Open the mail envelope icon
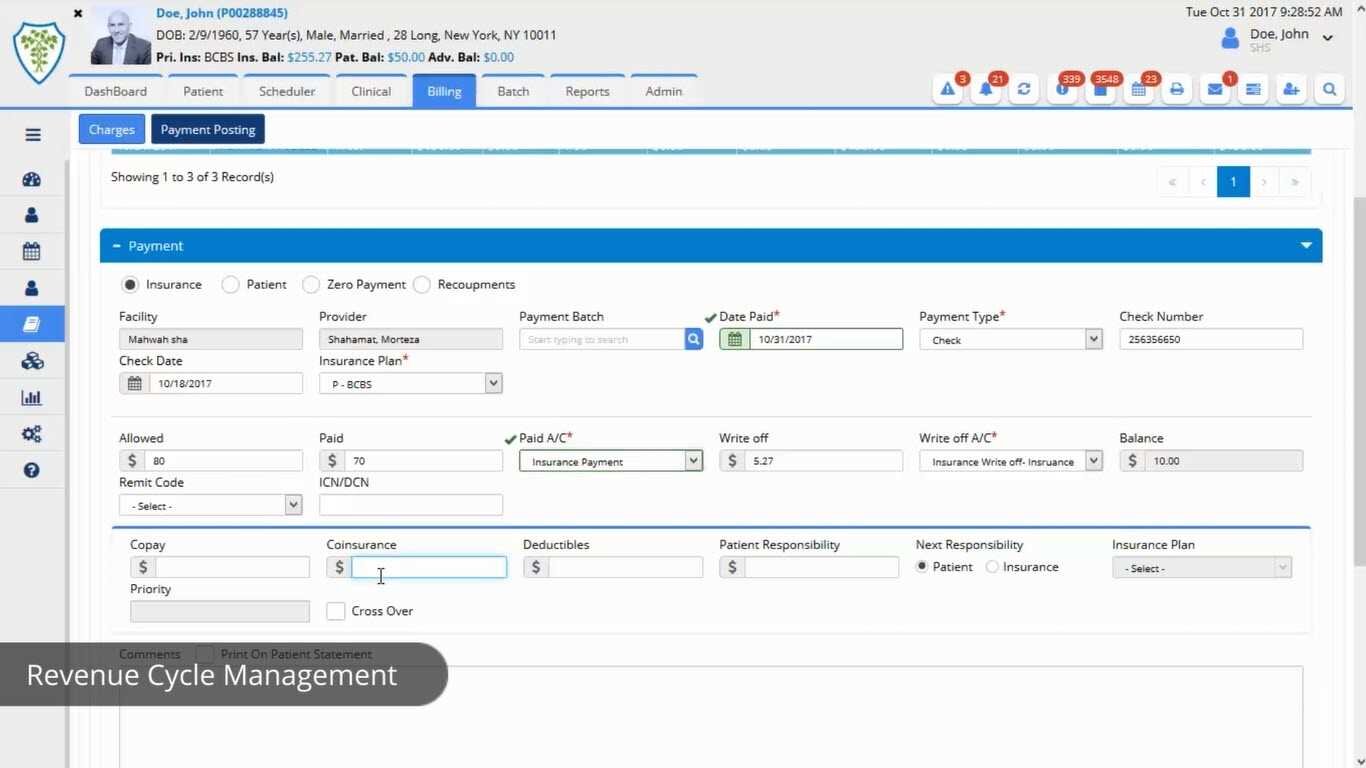Screen dimensions: 1366x768 1215,90
